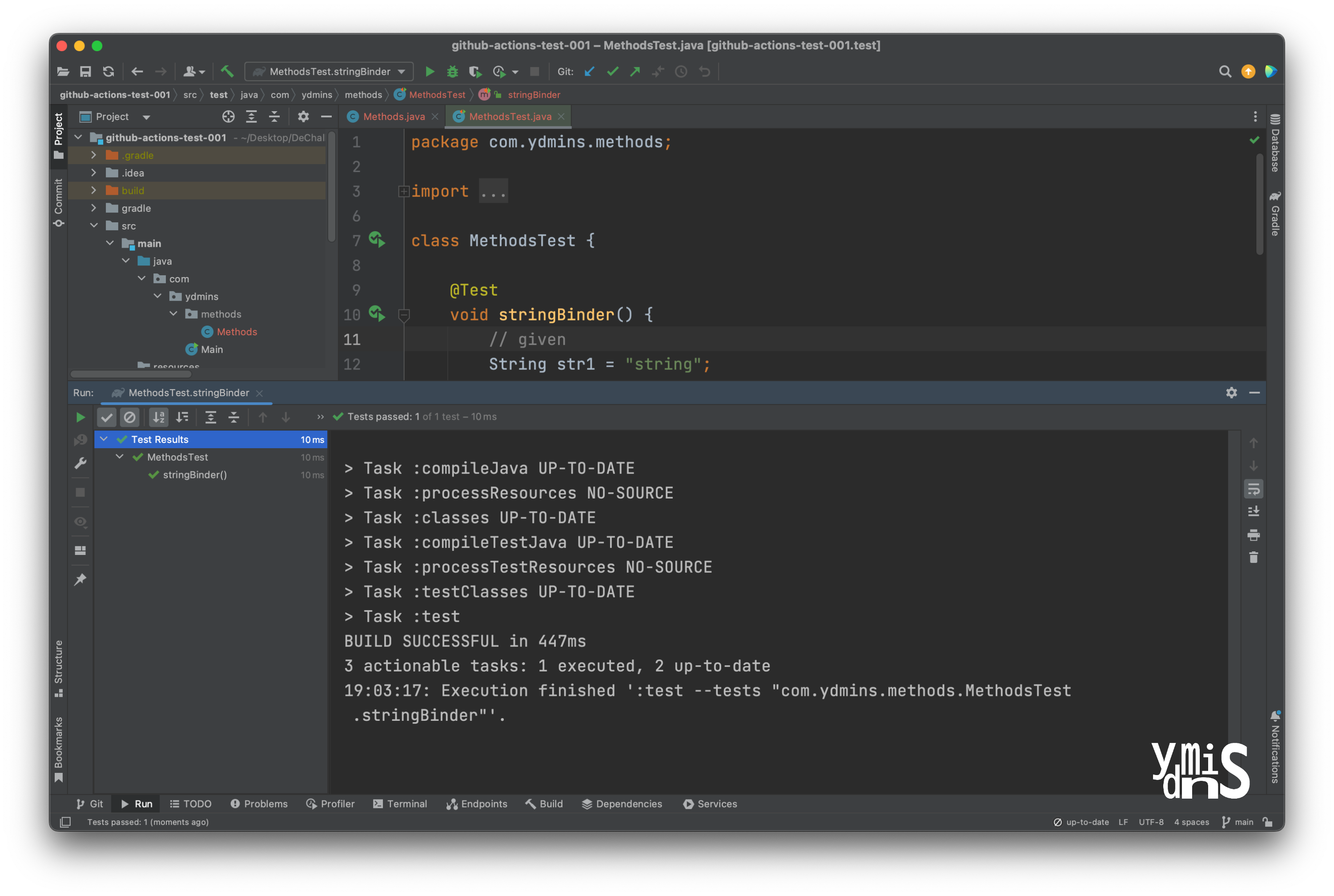Open the MethodsTest.stringBinder run configuration dropdown
Image resolution: width=1334 pixels, height=896 pixels.
329,72
